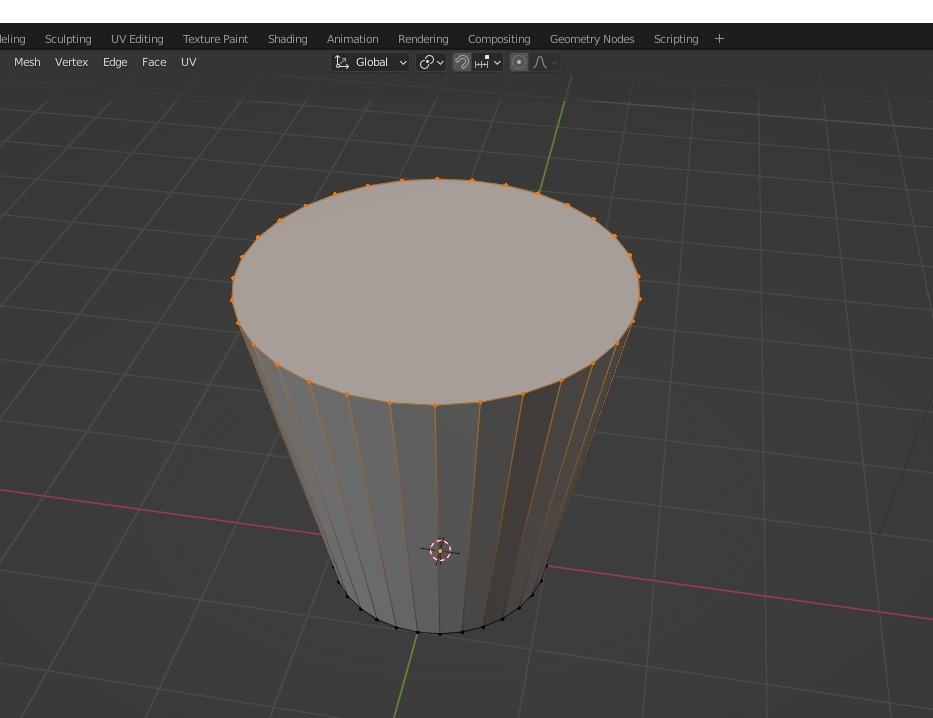933x718 pixels.
Task: Open the Edge menu
Action: pos(115,62)
